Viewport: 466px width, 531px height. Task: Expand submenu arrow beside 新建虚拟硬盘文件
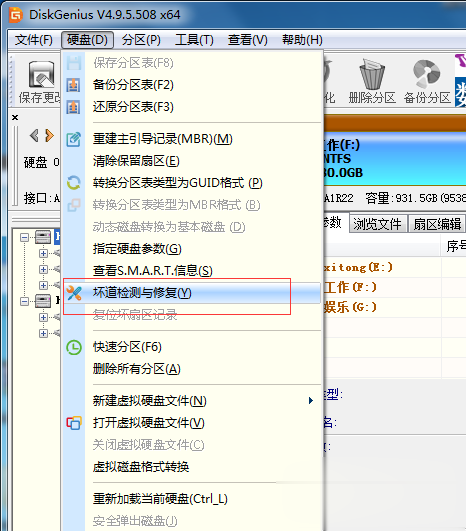click(x=311, y=401)
